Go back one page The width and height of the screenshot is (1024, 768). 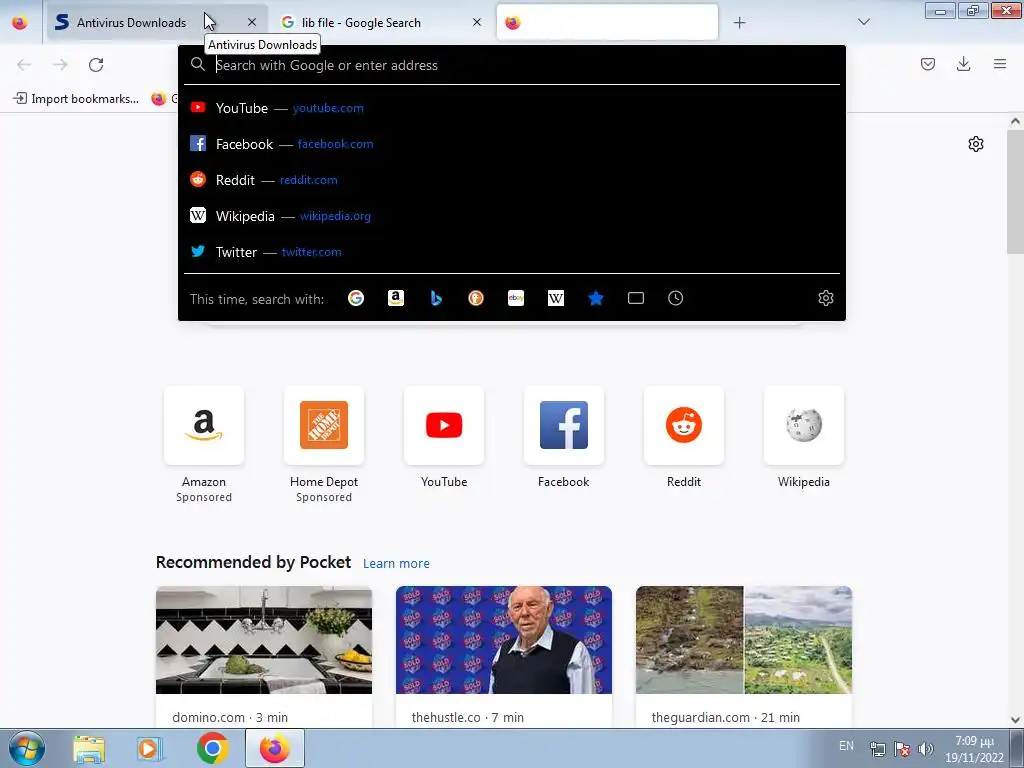coord(24,65)
